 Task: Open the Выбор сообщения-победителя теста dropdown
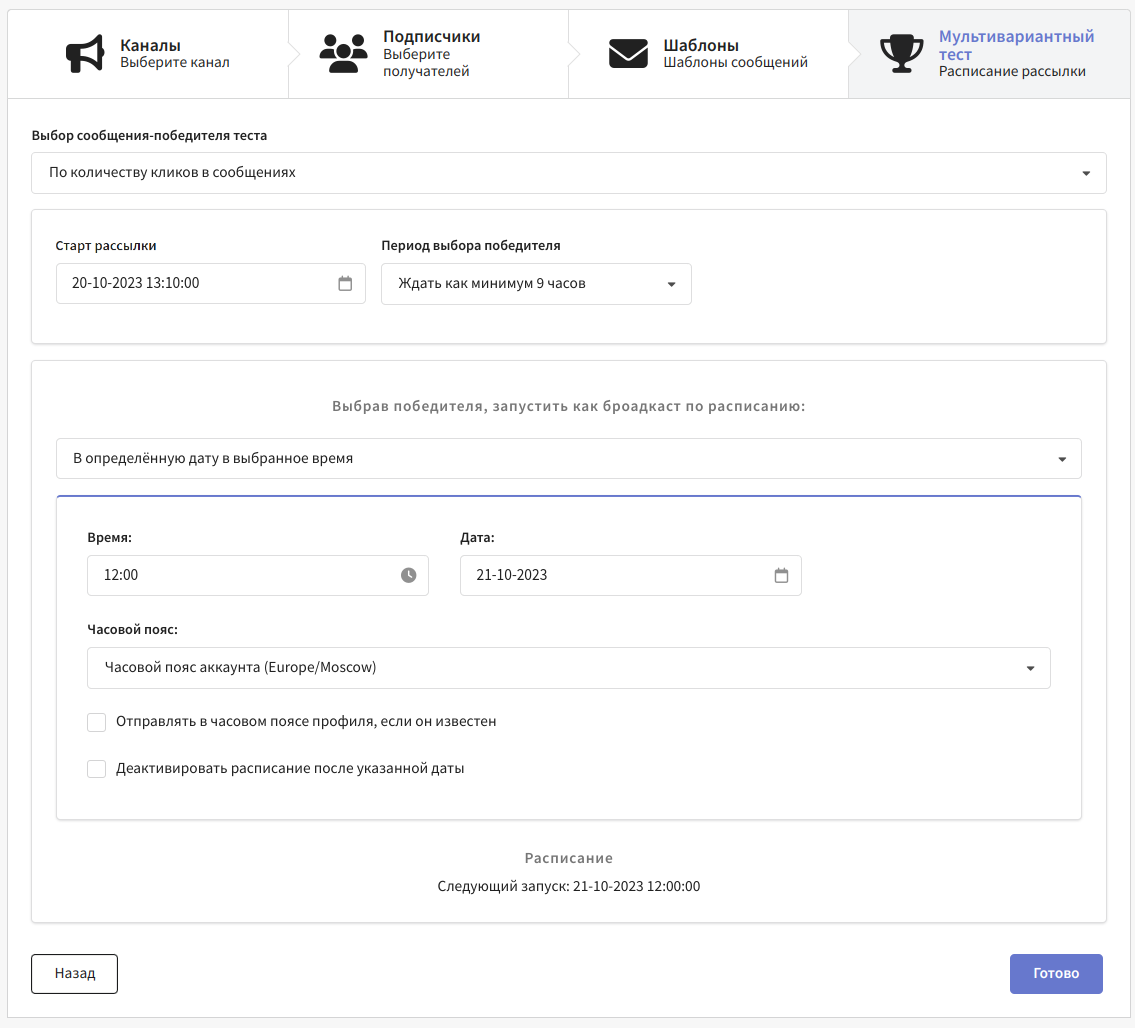tap(568, 173)
